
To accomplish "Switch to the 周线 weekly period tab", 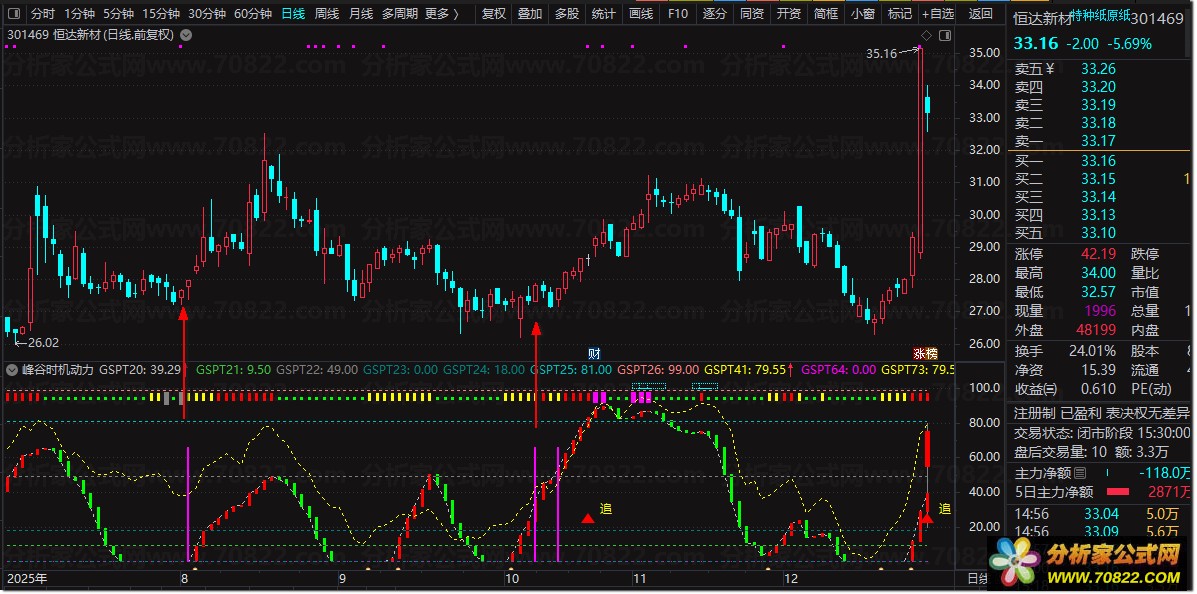I will click(327, 14).
